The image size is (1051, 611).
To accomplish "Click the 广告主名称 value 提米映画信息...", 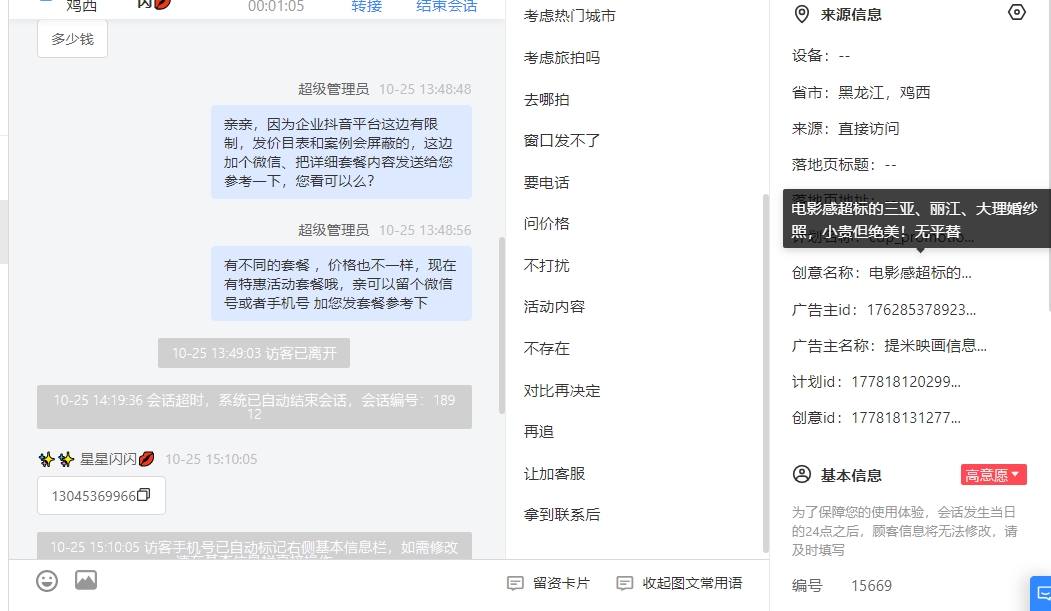I will pyautogui.click(x=935, y=346).
